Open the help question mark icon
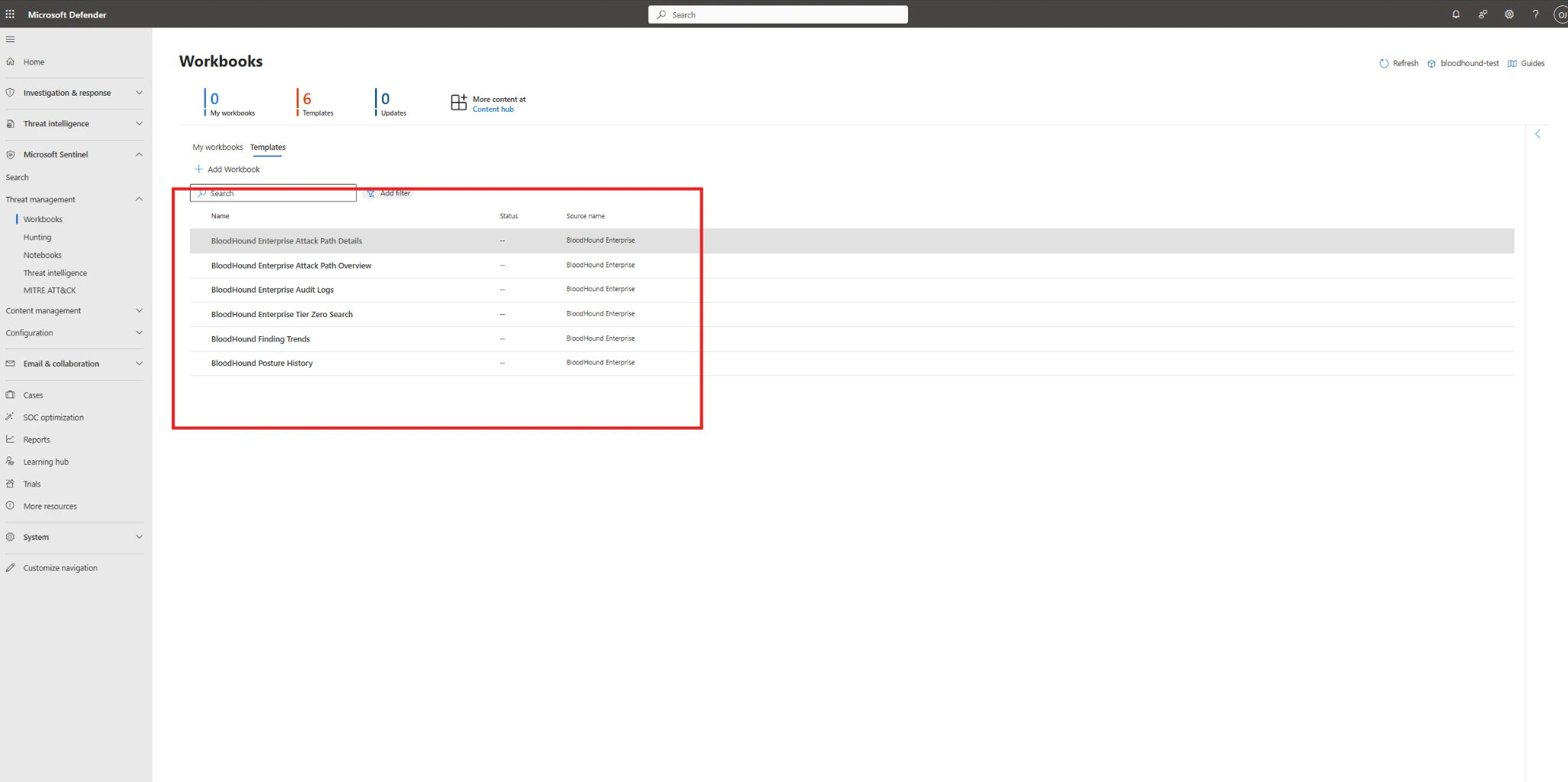 pyautogui.click(x=1535, y=14)
